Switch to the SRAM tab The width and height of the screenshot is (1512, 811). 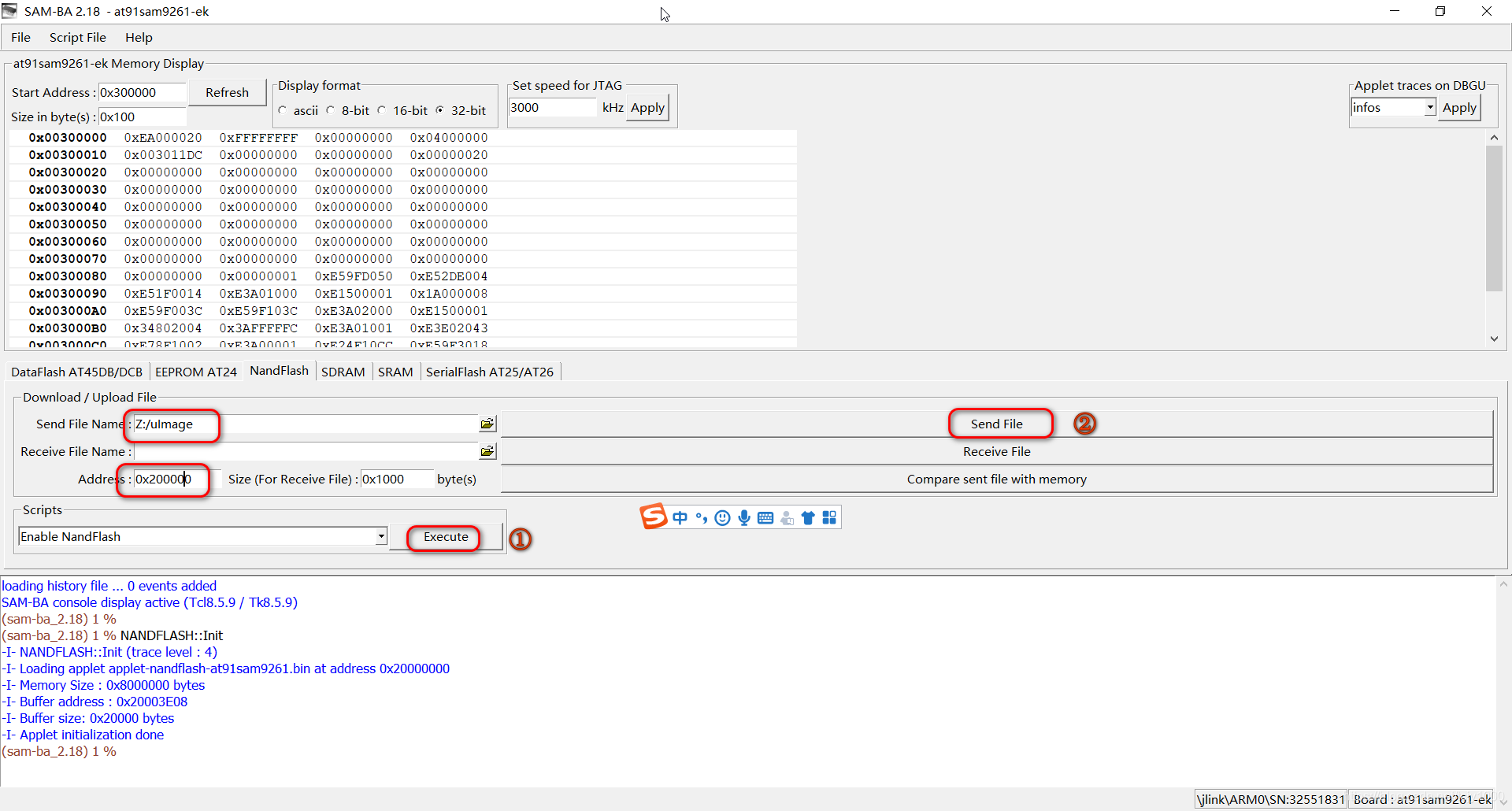tap(395, 372)
